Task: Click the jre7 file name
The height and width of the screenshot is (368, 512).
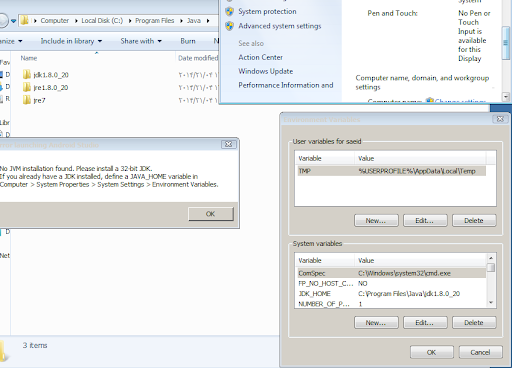Action: (39, 100)
